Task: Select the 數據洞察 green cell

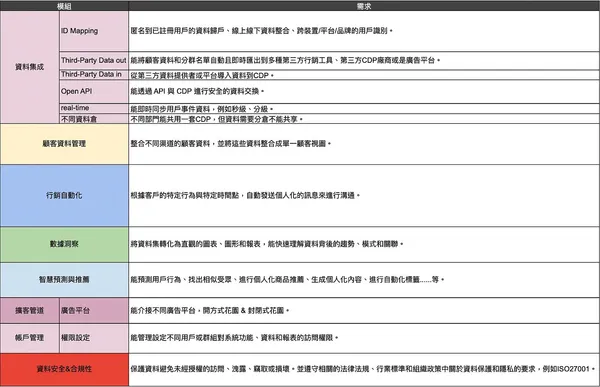Action: click(64, 244)
